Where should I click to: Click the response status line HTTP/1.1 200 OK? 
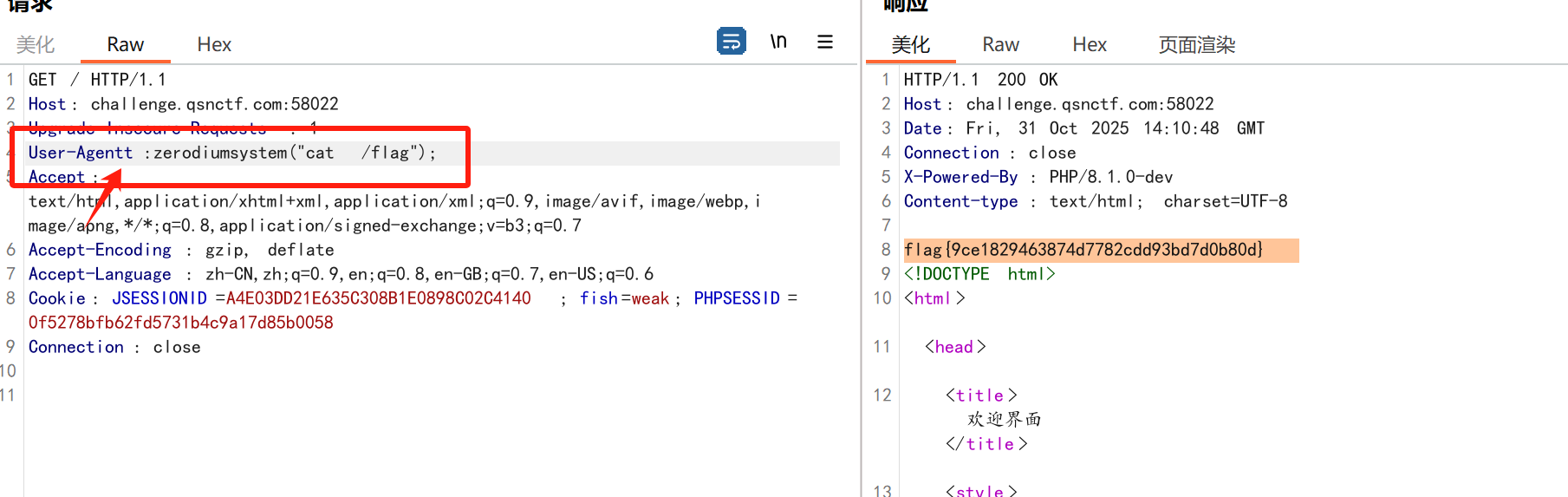[981, 80]
